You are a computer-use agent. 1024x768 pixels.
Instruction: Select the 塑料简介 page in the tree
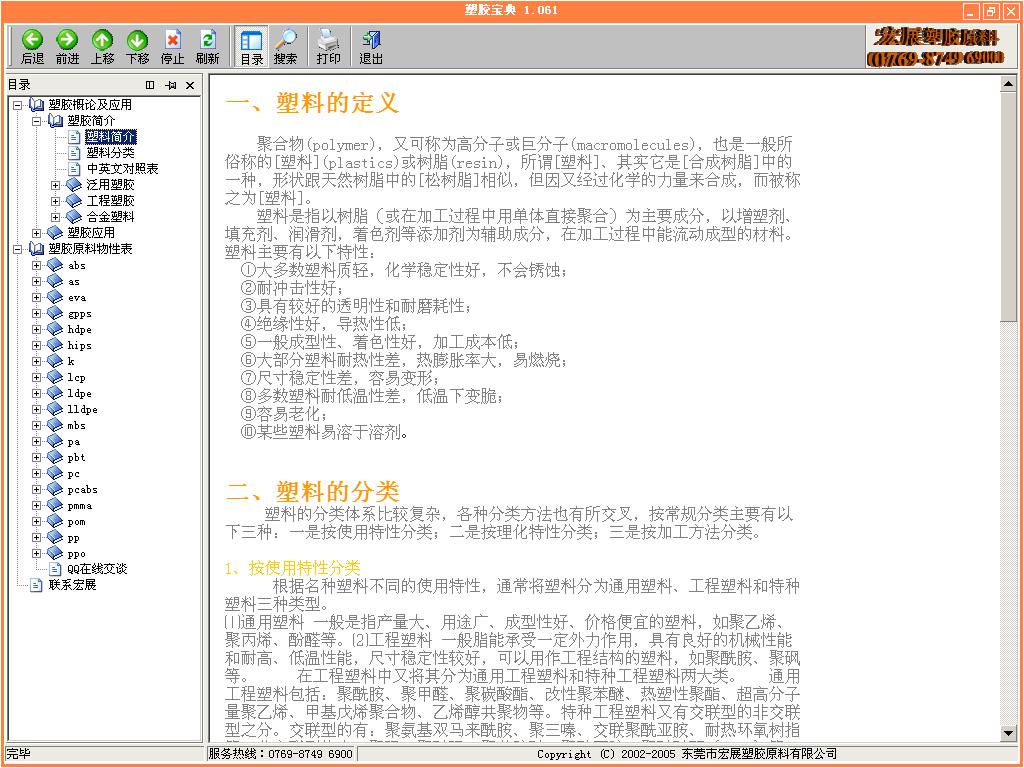point(110,136)
